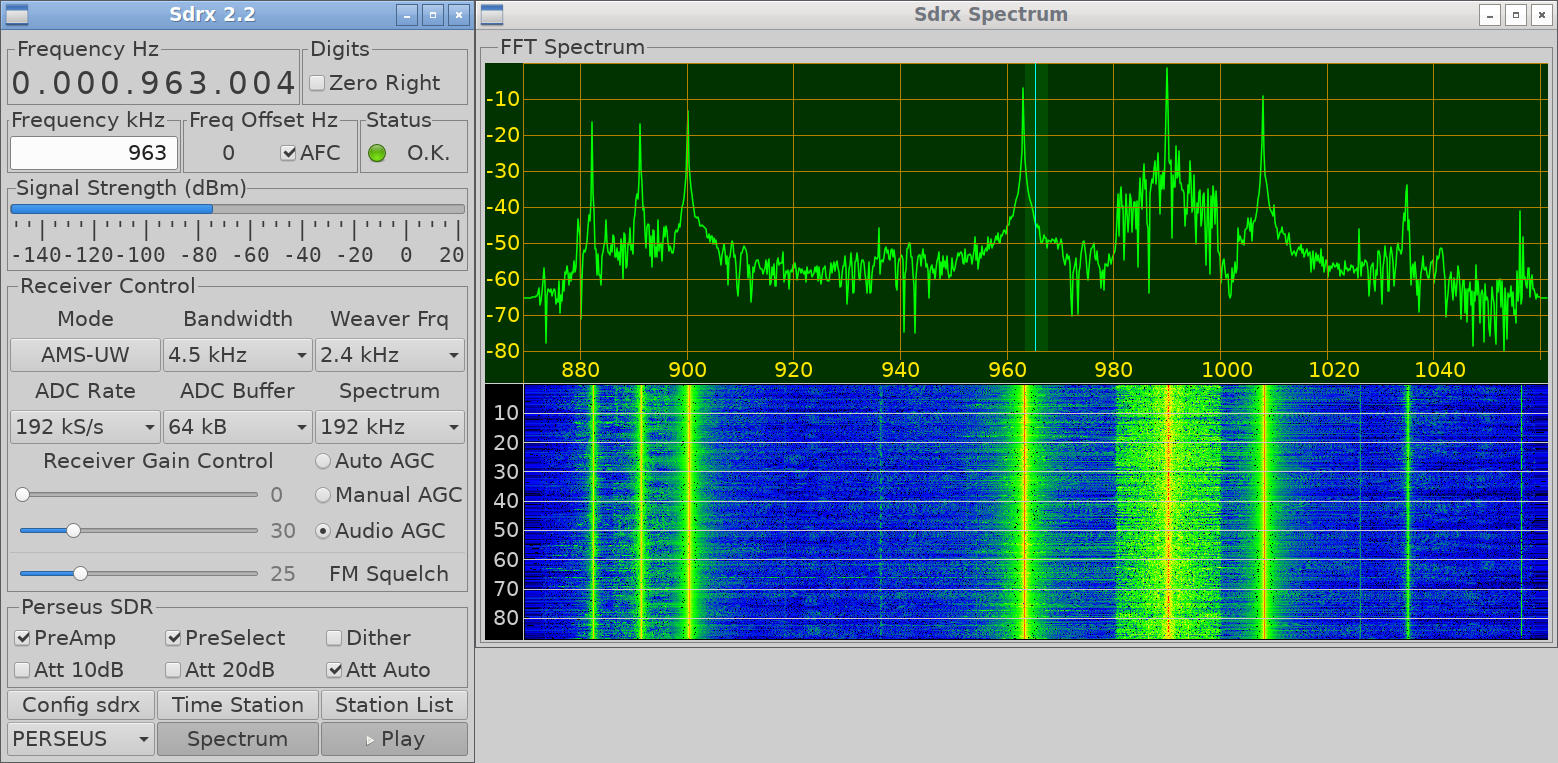The height and width of the screenshot is (763, 1558).
Task: Click the Signal Strength meter bar
Action: 237,209
